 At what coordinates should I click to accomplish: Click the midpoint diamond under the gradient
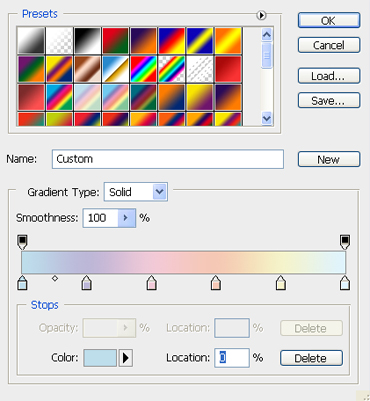point(55,278)
